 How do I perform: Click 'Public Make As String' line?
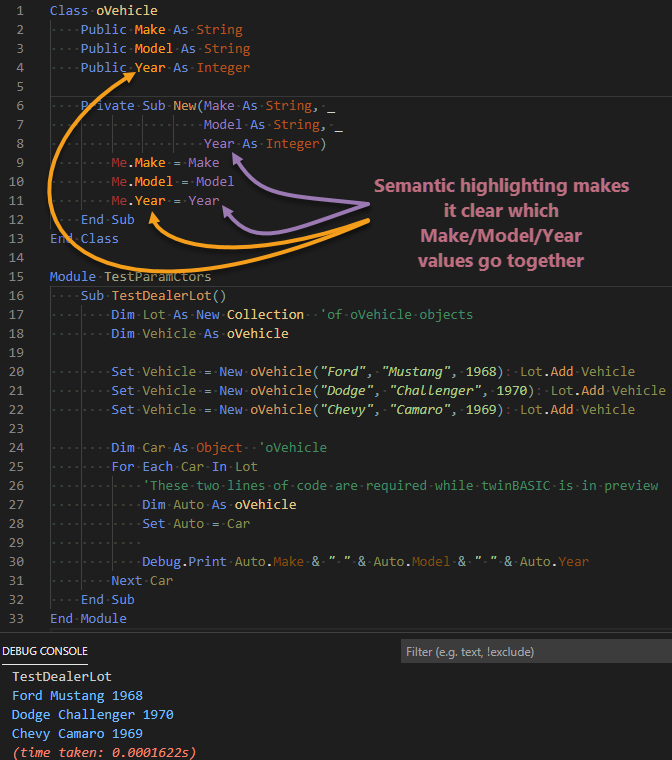161,30
